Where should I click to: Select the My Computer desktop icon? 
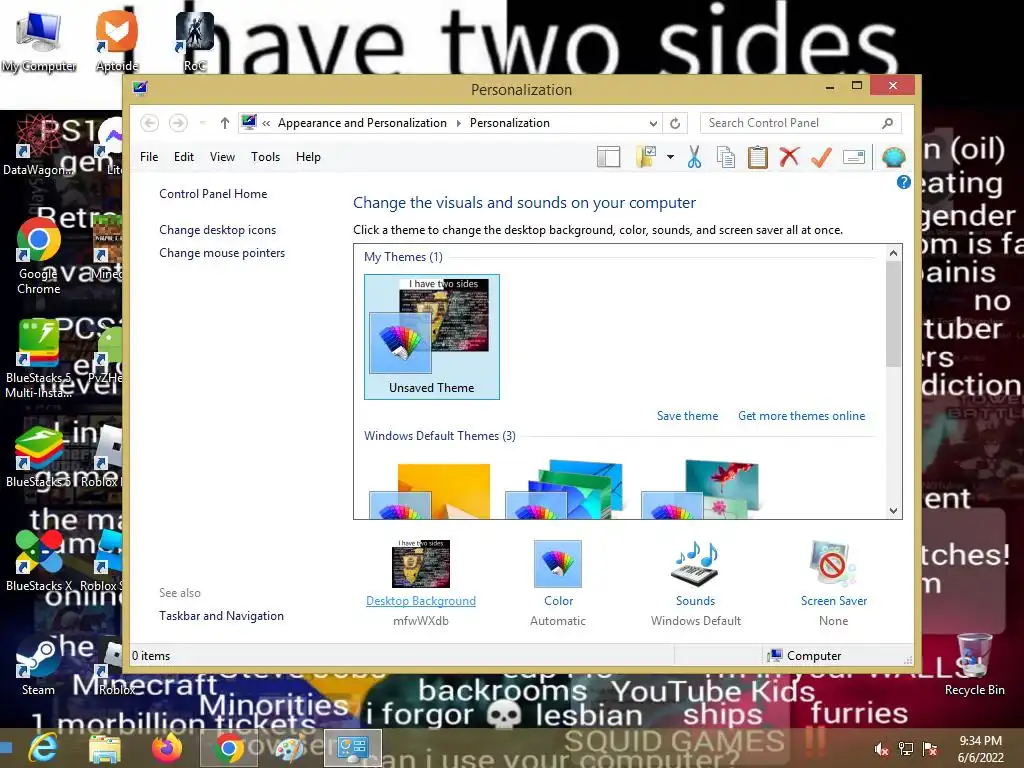pyautogui.click(x=39, y=42)
